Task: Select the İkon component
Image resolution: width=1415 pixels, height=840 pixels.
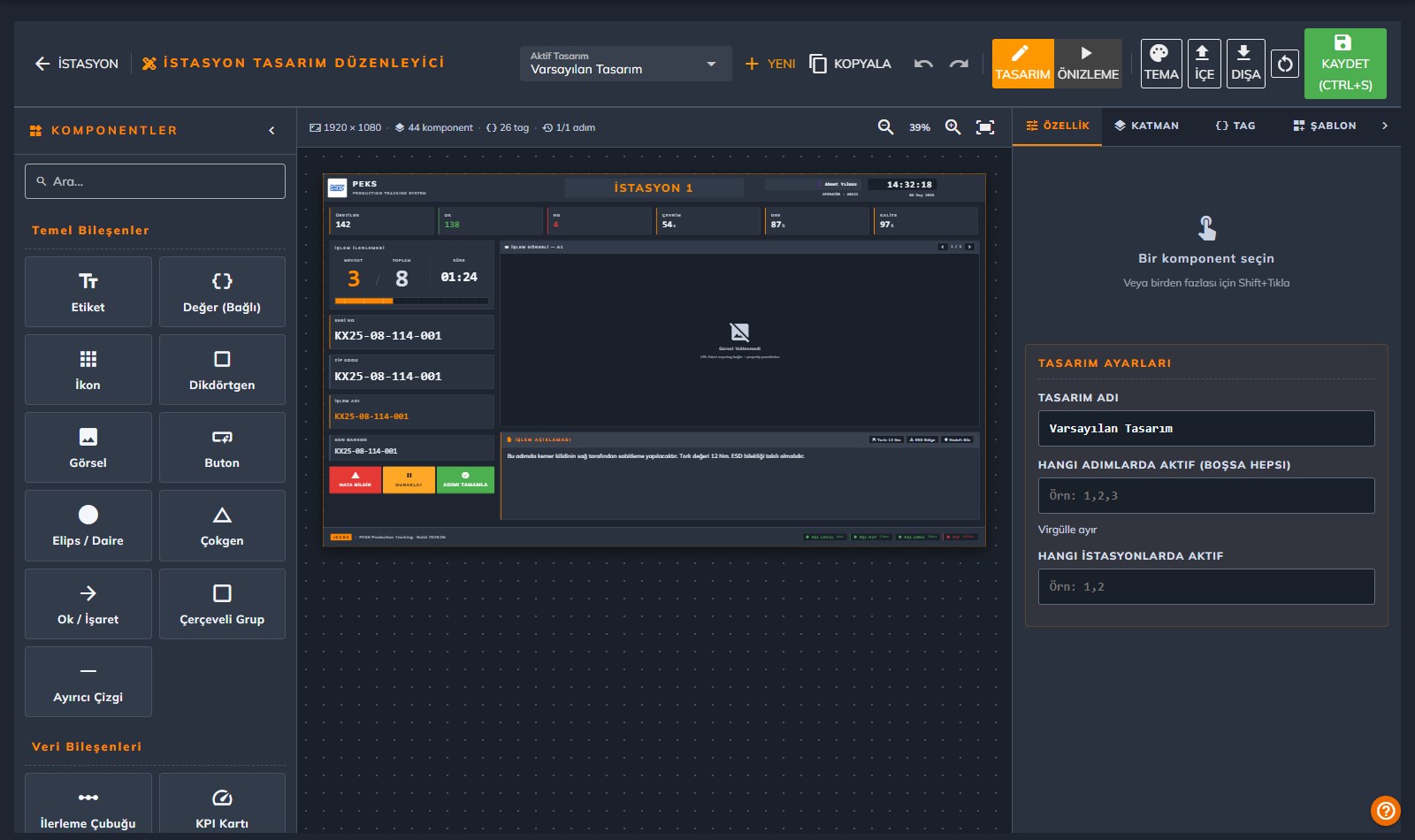Action: [88, 370]
